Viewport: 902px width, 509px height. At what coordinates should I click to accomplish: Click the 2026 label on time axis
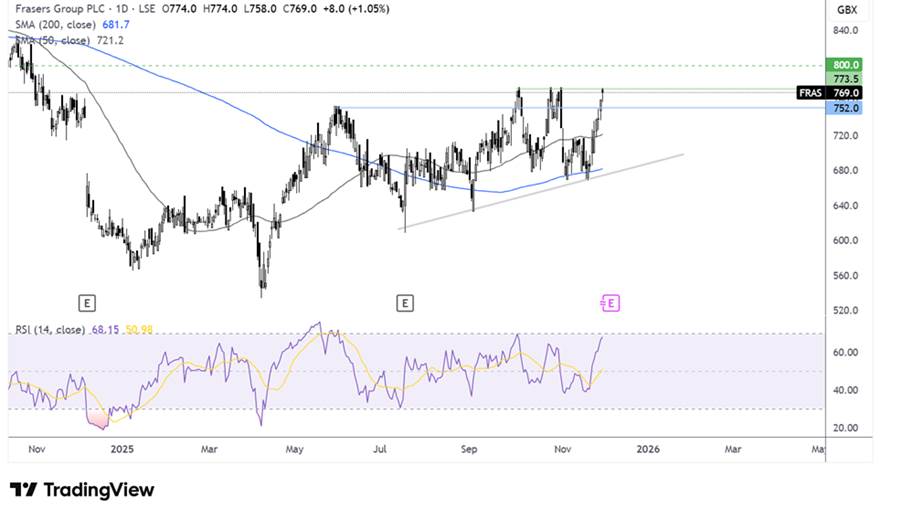[648, 449]
